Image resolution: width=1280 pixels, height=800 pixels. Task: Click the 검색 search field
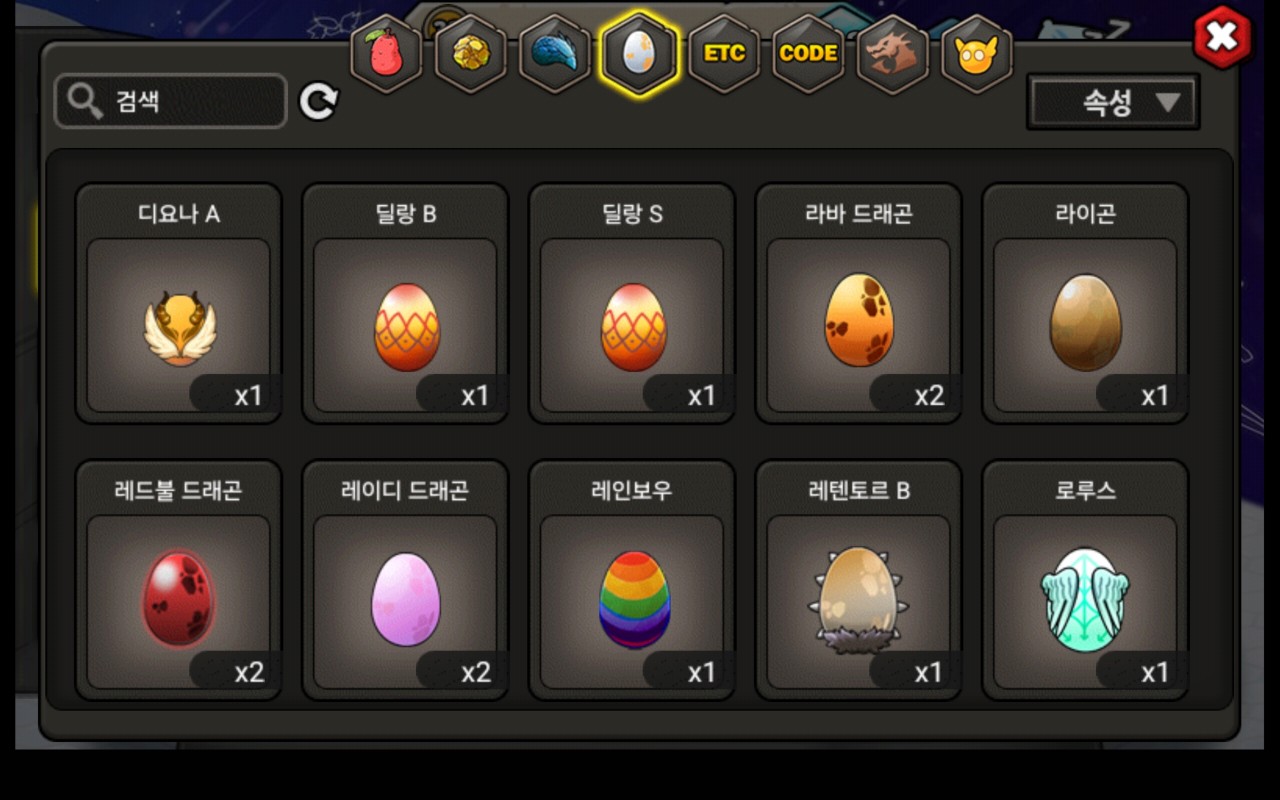tap(171, 101)
